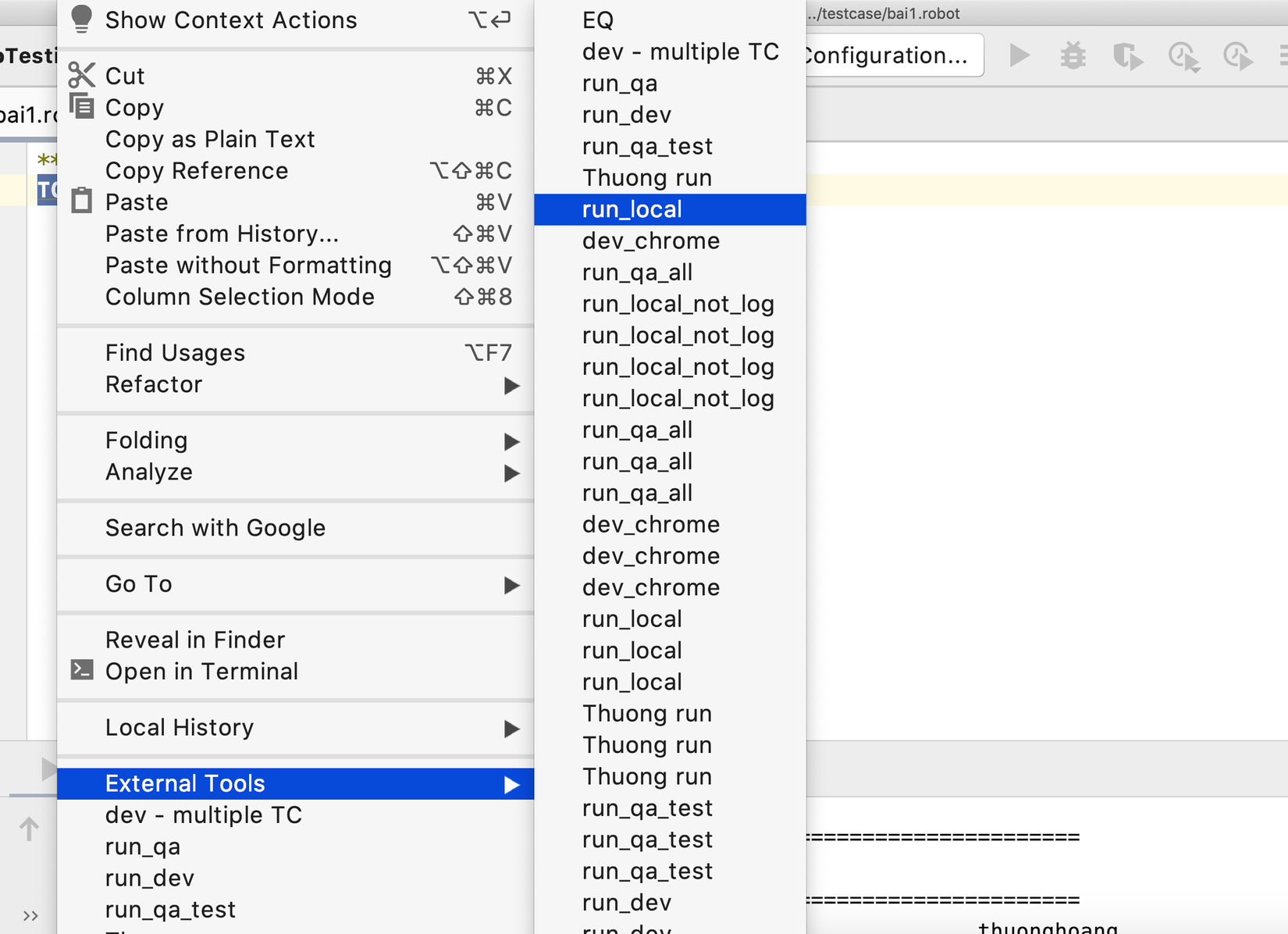Image resolution: width=1288 pixels, height=934 pixels.
Task: Open the Add Configuration dropdown
Action: pos(890,55)
